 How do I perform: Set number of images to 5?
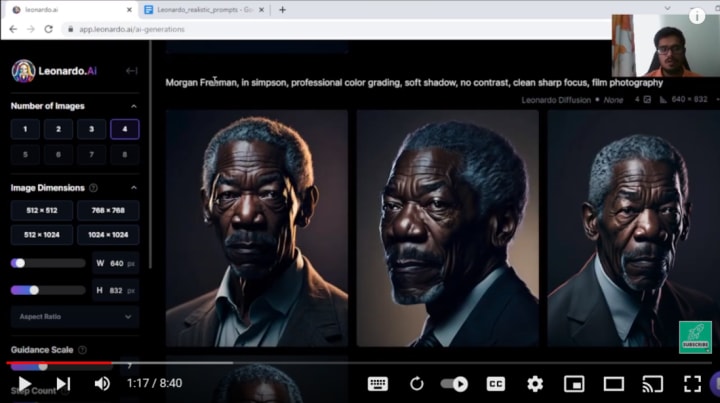click(25, 155)
